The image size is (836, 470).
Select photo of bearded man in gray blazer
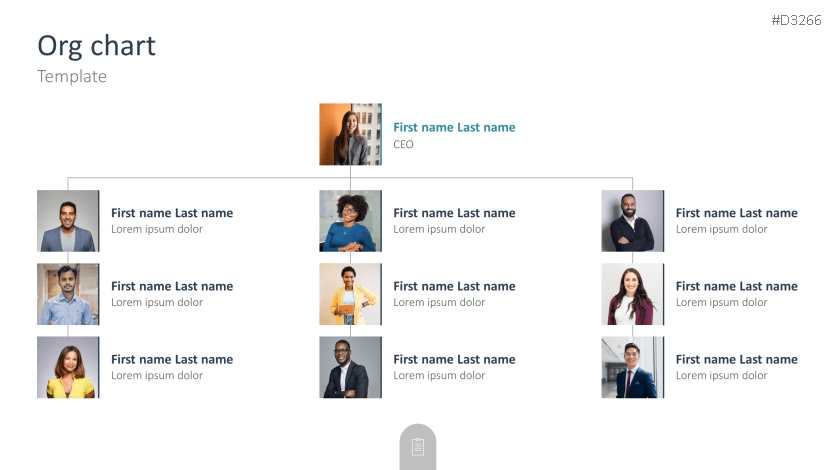[68, 221]
